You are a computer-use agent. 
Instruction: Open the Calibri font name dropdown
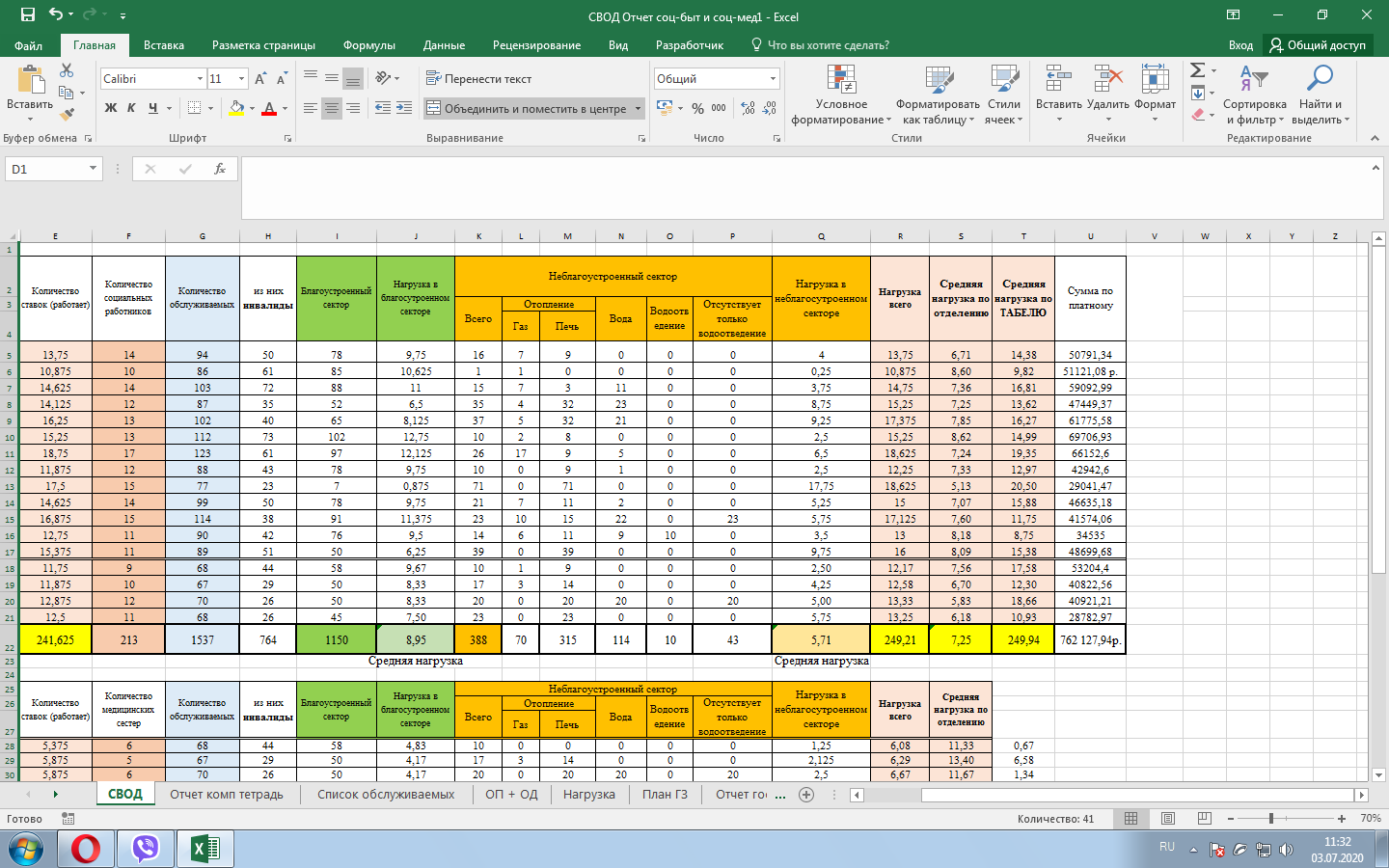pyautogui.click(x=200, y=79)
